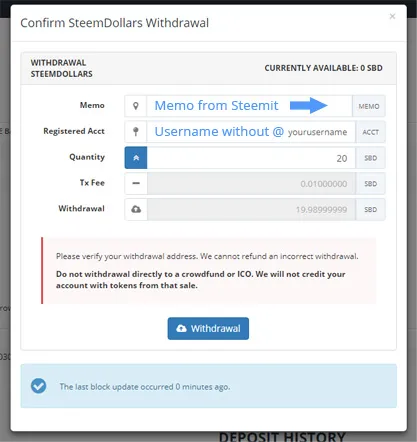Click the SBD label next to Quantity

370,158
